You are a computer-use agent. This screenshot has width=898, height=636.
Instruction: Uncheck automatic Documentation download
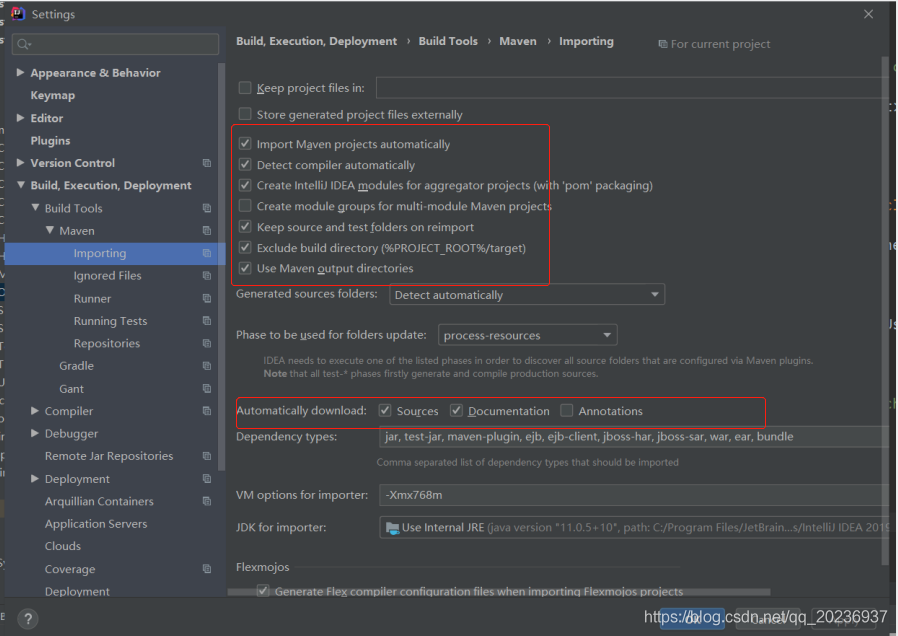tap(456, 410)
